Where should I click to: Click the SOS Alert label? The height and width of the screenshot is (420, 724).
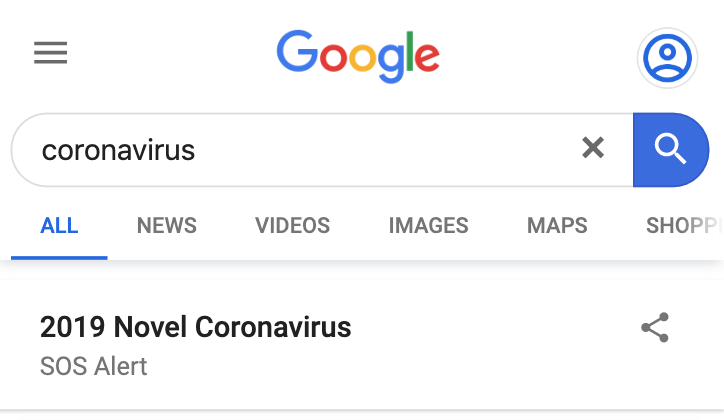click(93, 366)
